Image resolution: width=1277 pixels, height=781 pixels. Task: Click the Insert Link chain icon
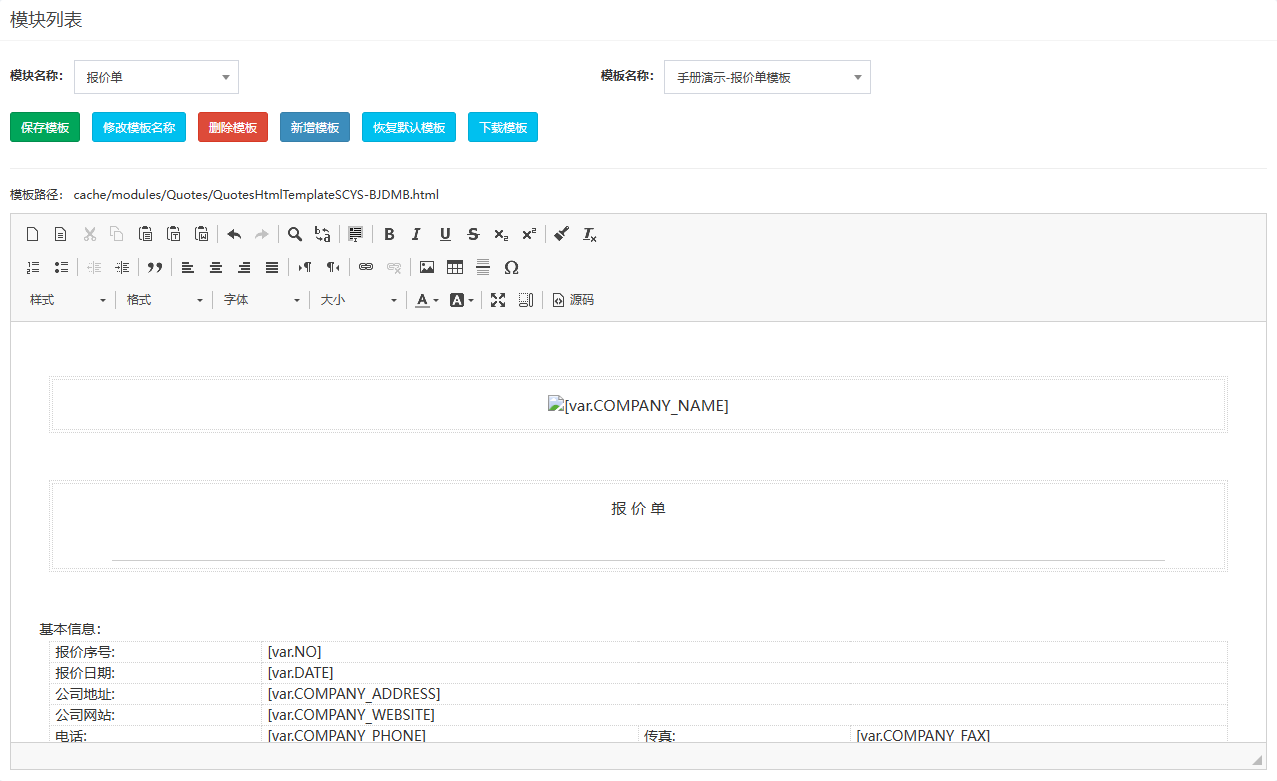(x=366, y=268)
